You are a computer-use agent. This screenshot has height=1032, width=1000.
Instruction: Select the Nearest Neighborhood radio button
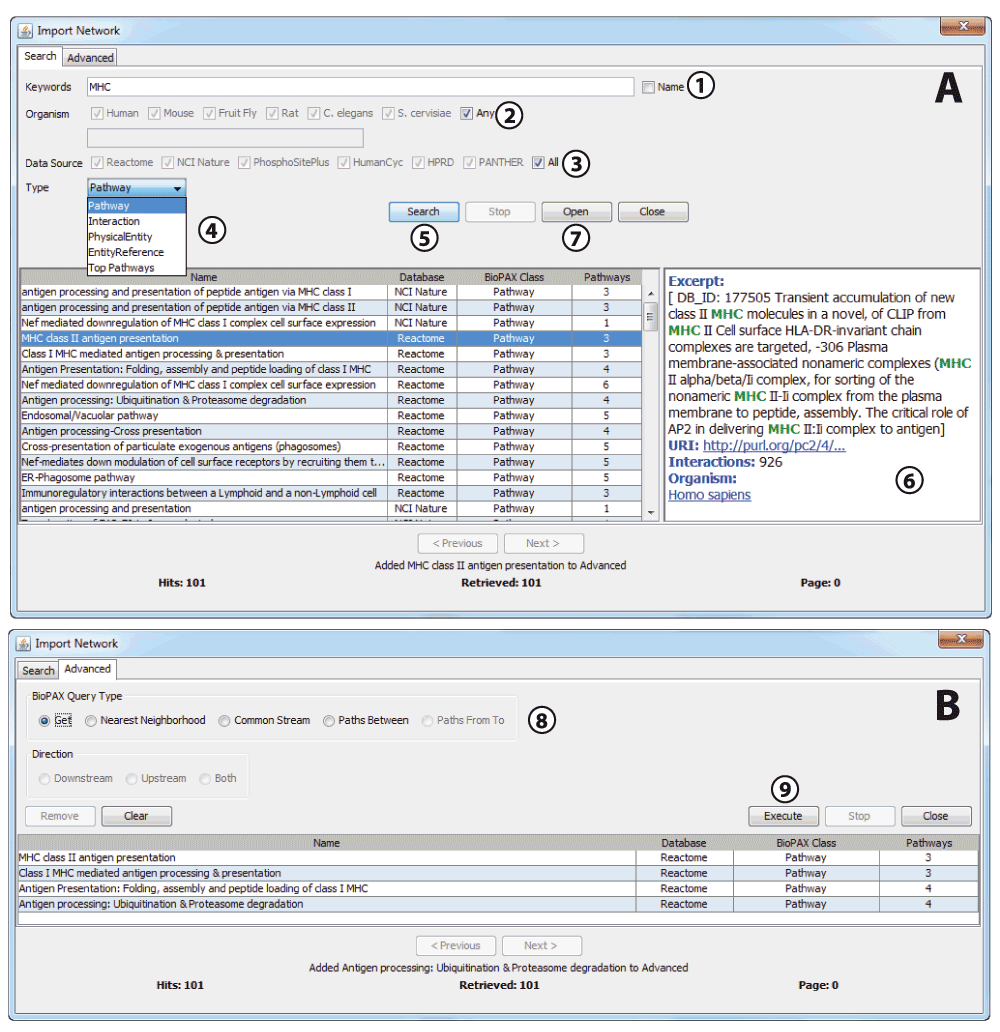coord(91,721)
